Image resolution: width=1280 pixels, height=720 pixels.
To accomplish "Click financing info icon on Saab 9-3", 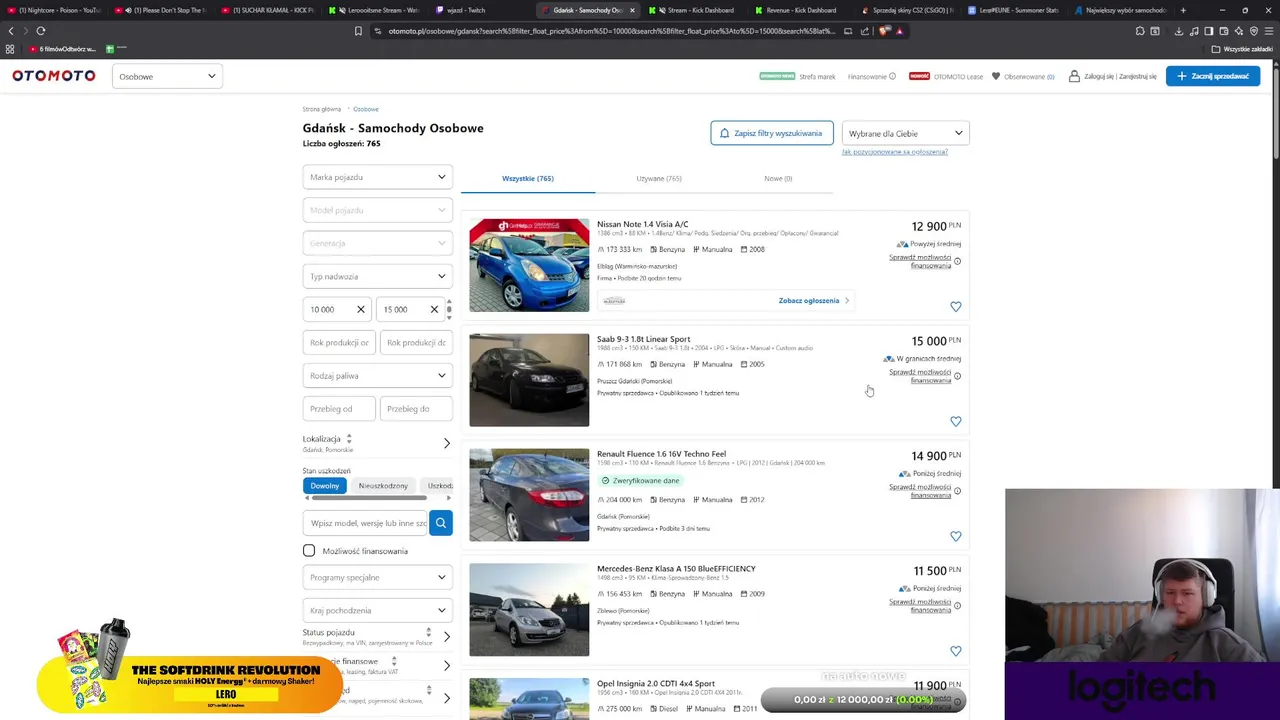I will pos(957,376).
